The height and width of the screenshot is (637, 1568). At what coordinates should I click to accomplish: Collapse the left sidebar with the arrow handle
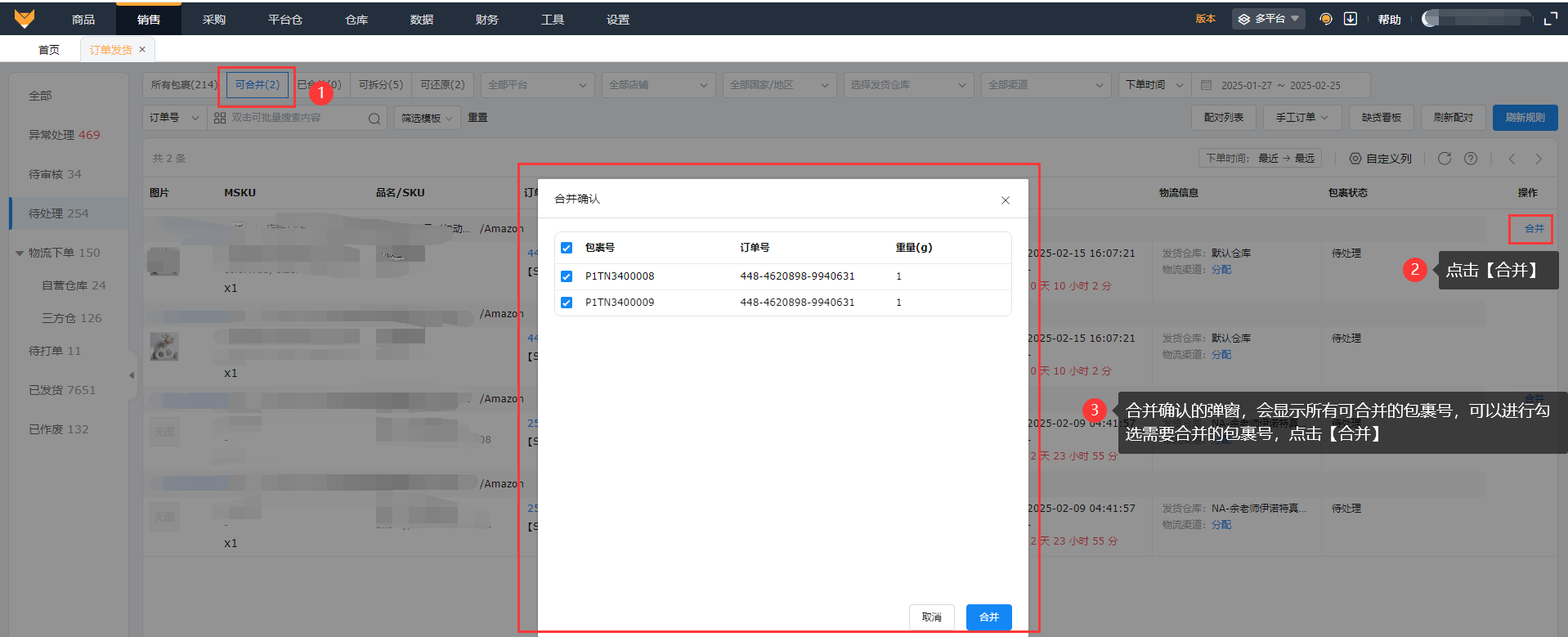click(x=132, y=375)
